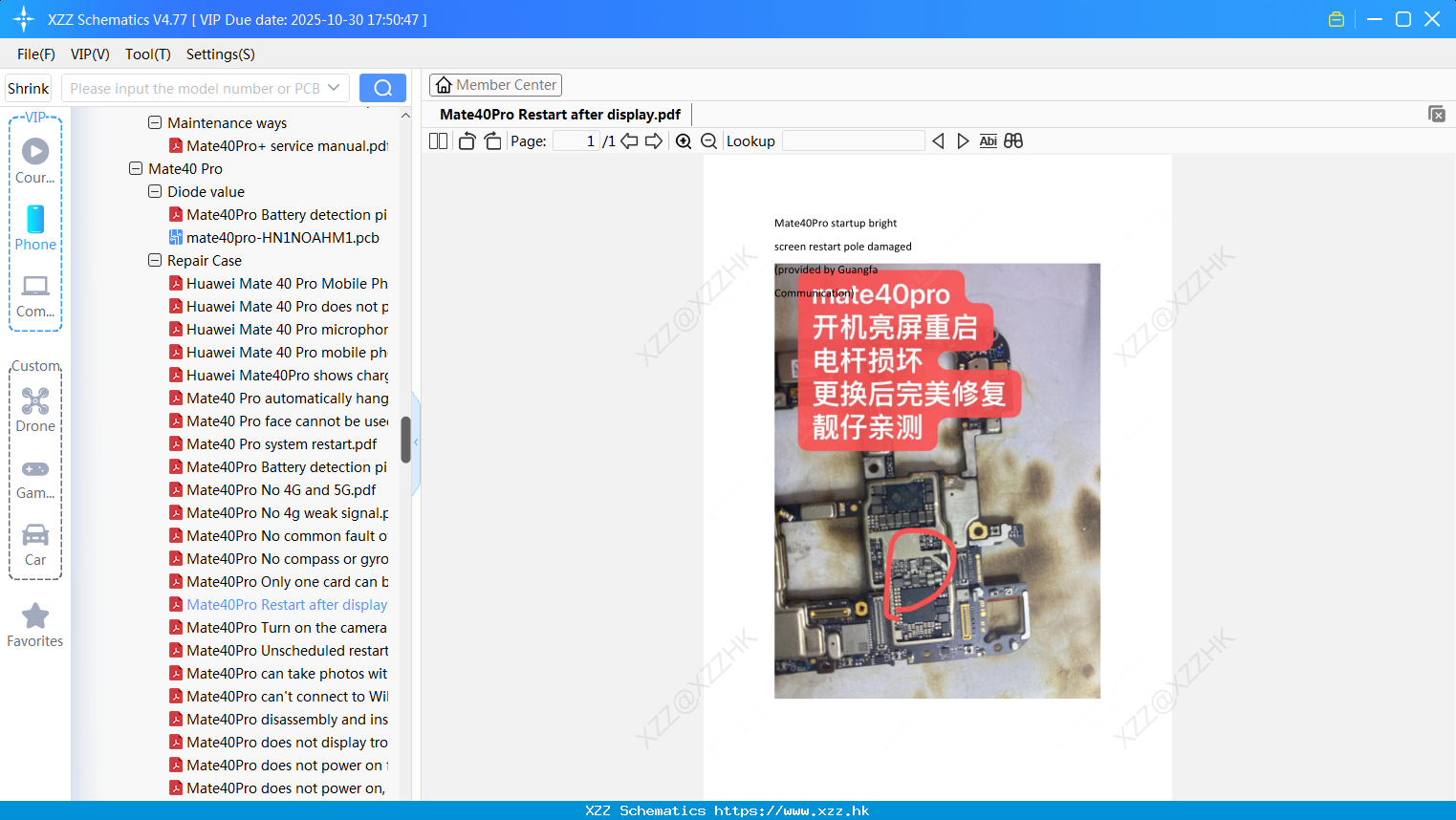Open Mate40Pro can't connect to Wifi file
The width and height of the screenshot is (1456, 820).
coord(278,696)
